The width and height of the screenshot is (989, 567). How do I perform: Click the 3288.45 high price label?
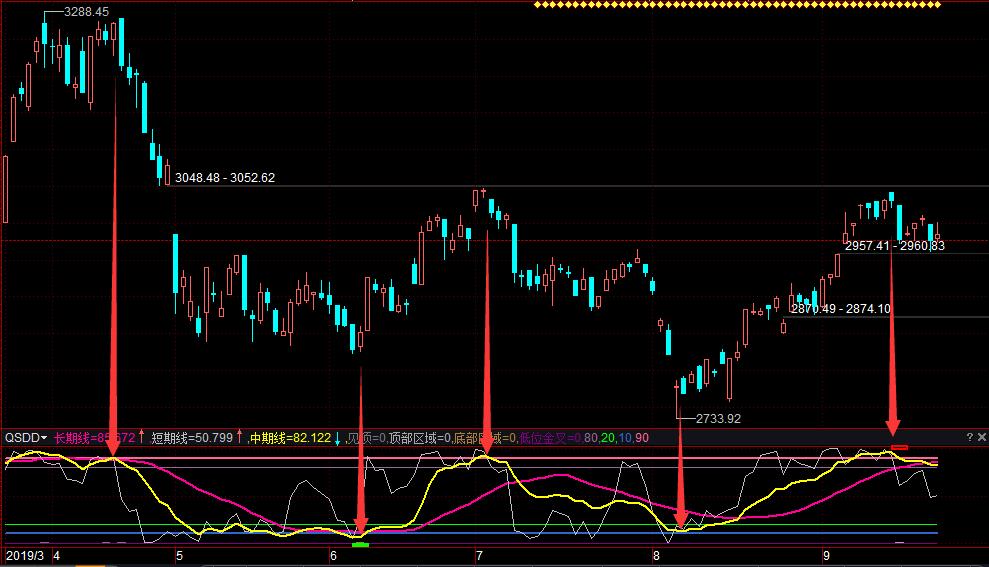[85, 13]
